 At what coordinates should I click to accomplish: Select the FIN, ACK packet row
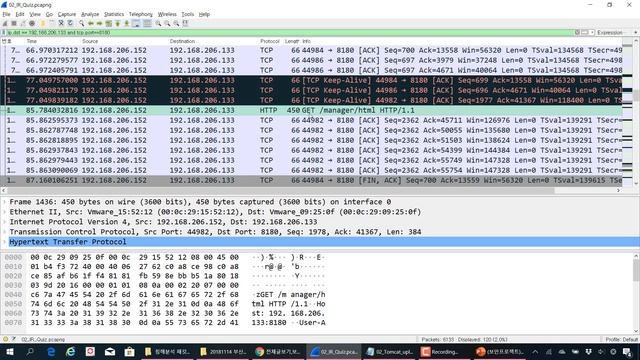click(x=311, y=180)
